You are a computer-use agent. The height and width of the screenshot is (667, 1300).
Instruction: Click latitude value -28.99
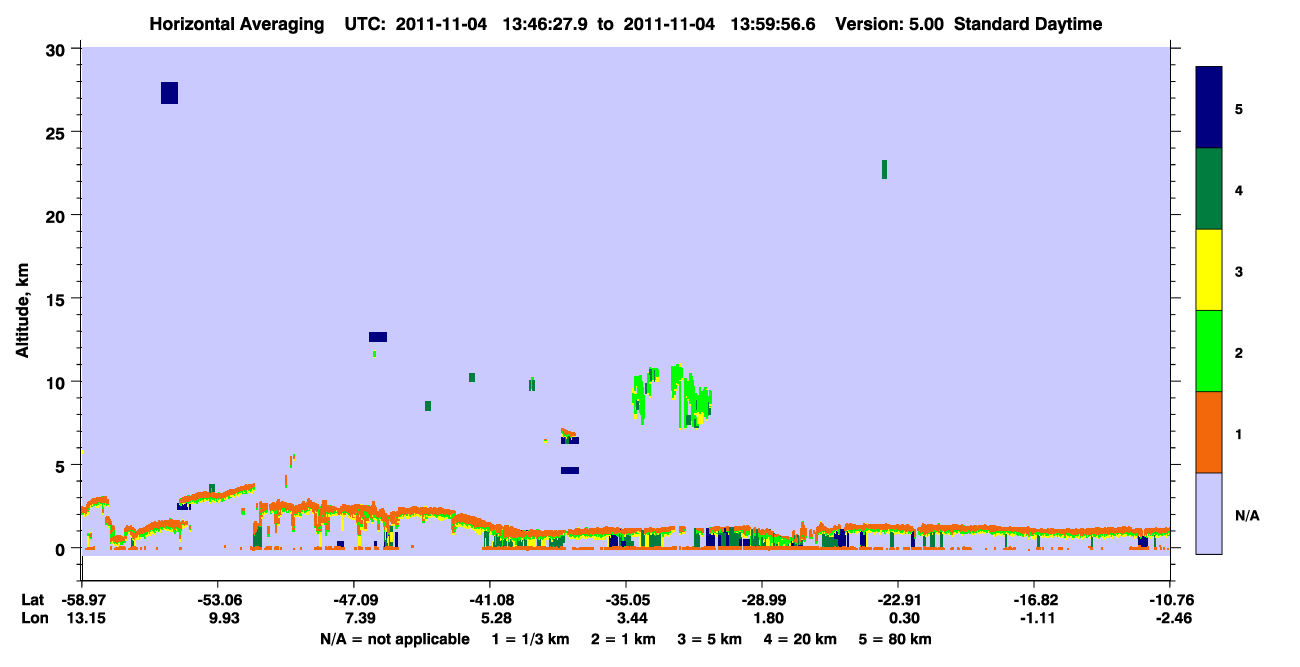762,600
